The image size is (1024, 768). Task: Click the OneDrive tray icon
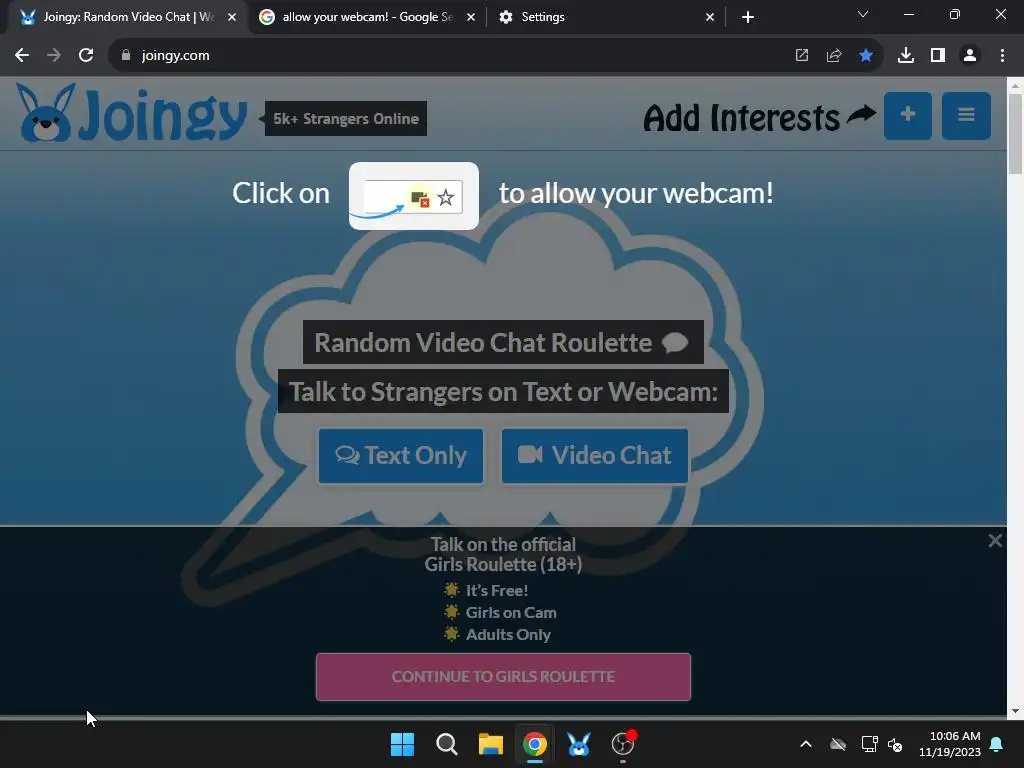[x=838, y=744]
